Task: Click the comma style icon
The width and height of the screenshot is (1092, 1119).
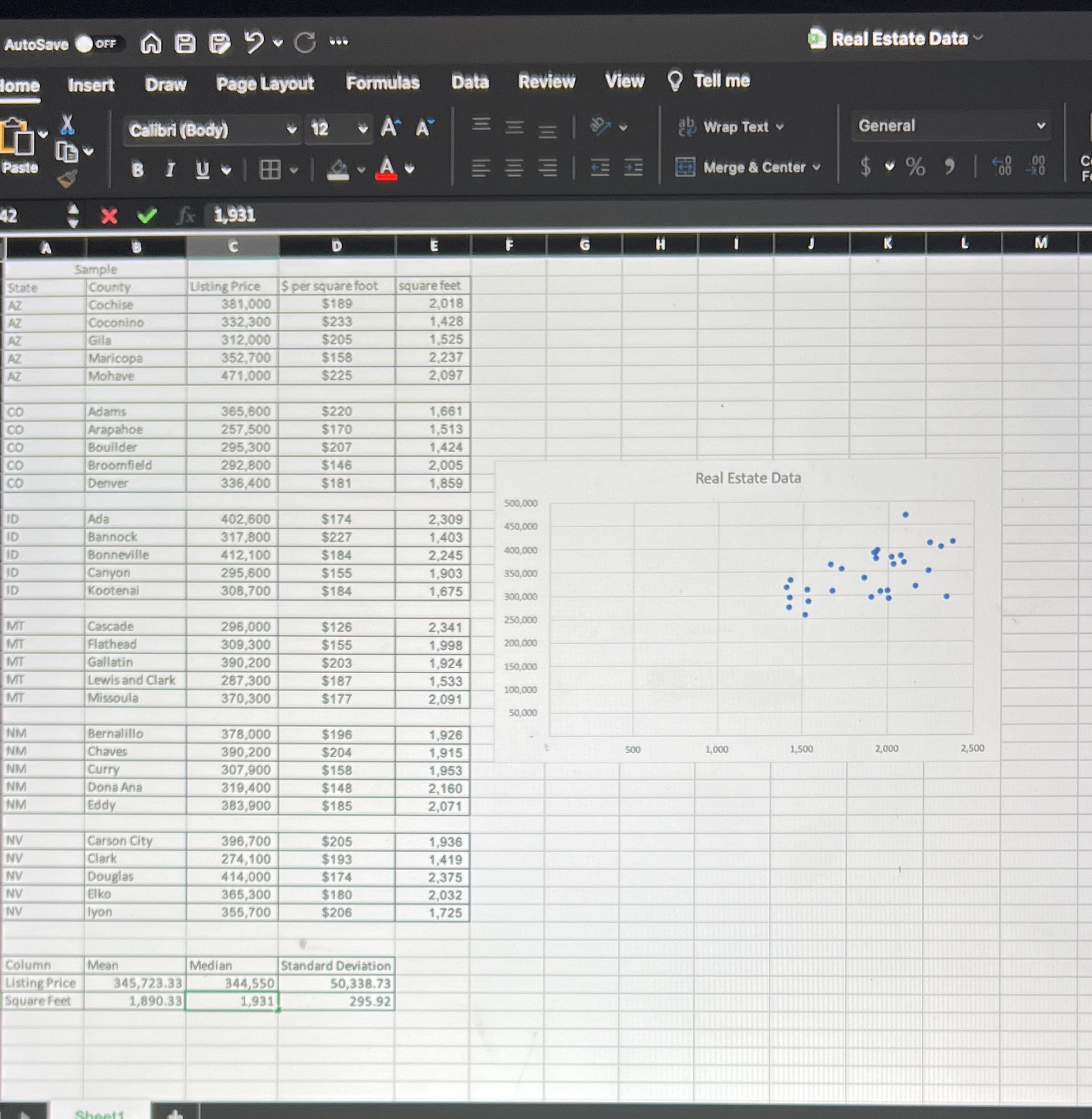Action: pos(950,166)
